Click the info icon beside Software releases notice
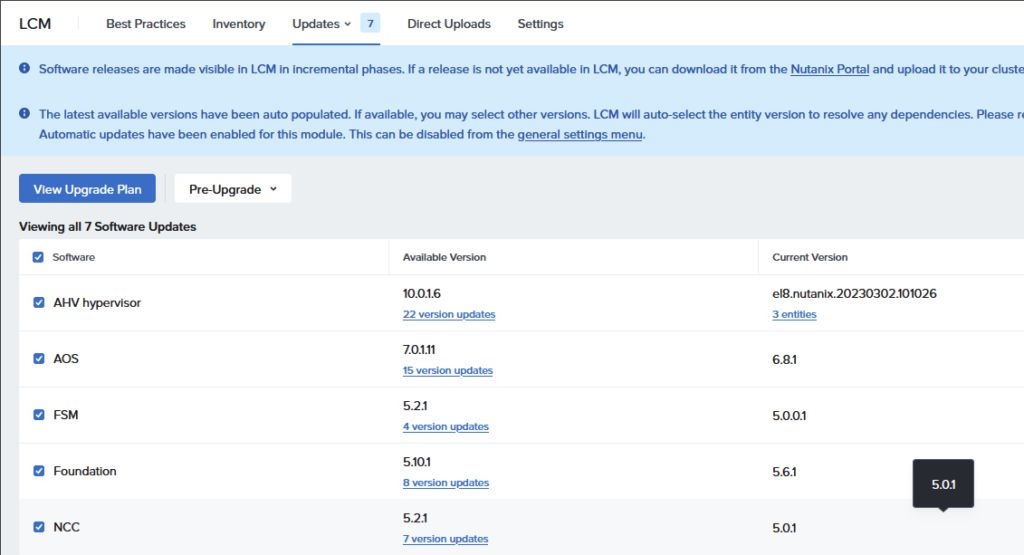Viewport: 1024px width, 555px height. [24, 69]
